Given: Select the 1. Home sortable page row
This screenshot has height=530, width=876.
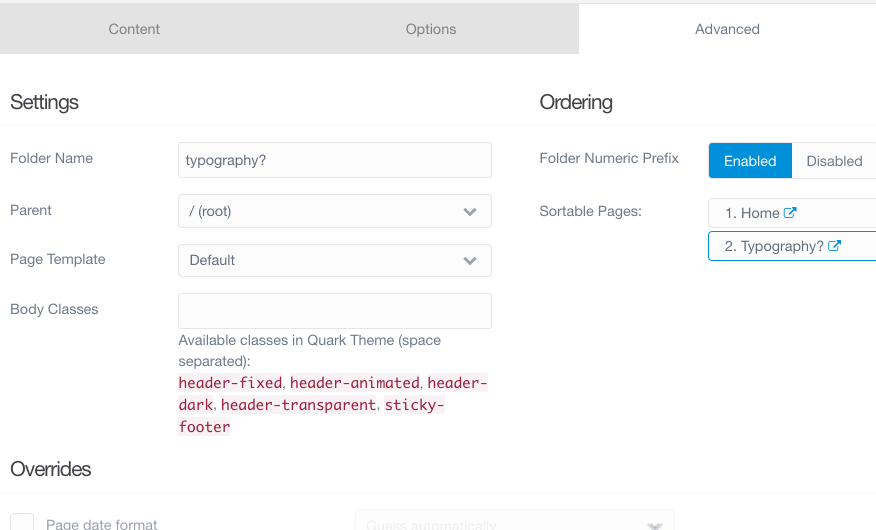Looking at the screenshot, I should coord(792,213).
